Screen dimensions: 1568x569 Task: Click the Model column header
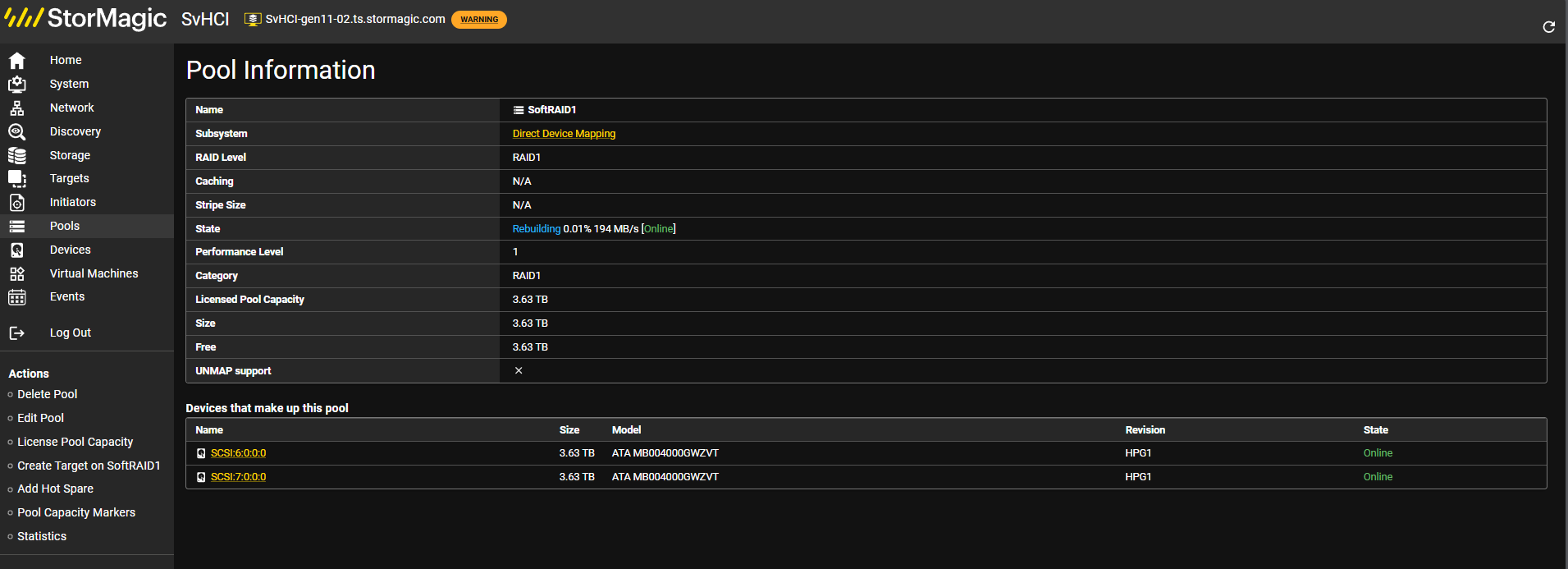point(626,430)
